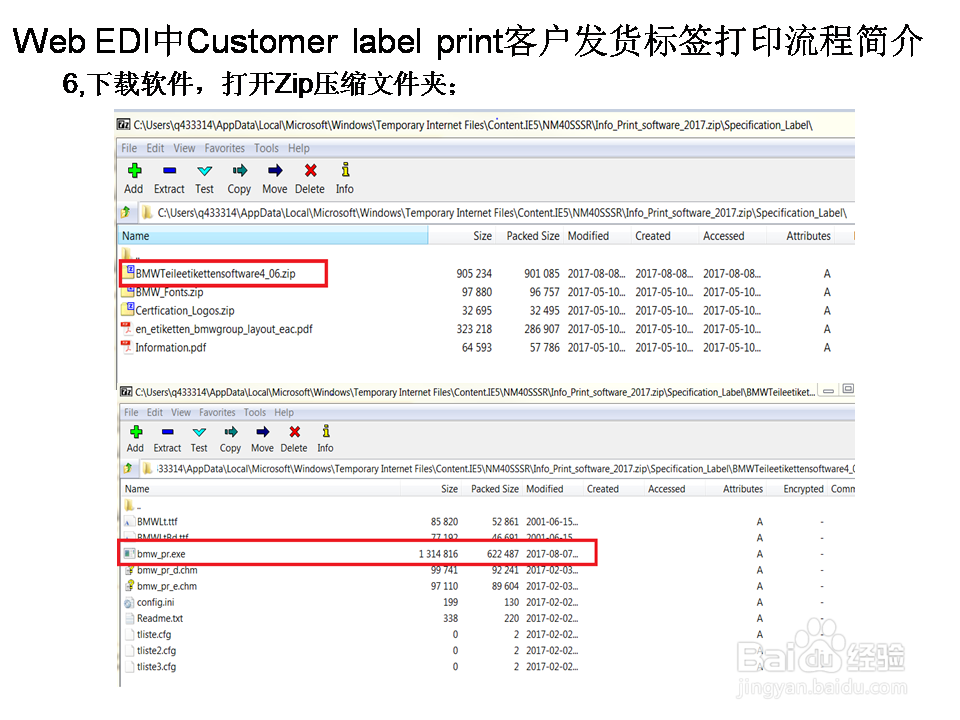Image resolution: width=960 pixels, height=720 pixels.
Task: Select Readme.txt file
Action: pos(160,618)
